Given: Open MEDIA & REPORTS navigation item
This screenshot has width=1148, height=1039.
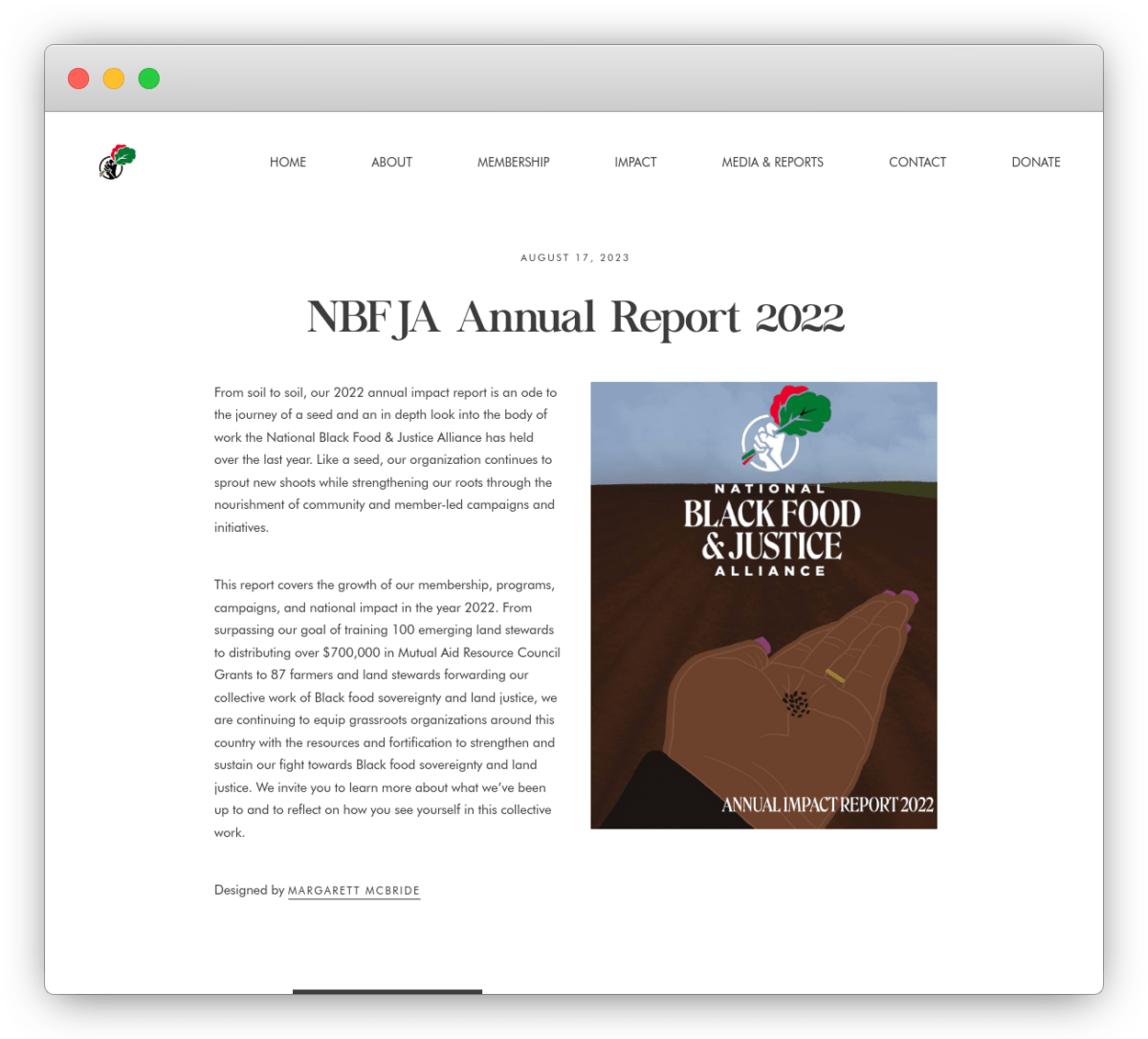Looking at the screenshot, I should tap(772, 163).
